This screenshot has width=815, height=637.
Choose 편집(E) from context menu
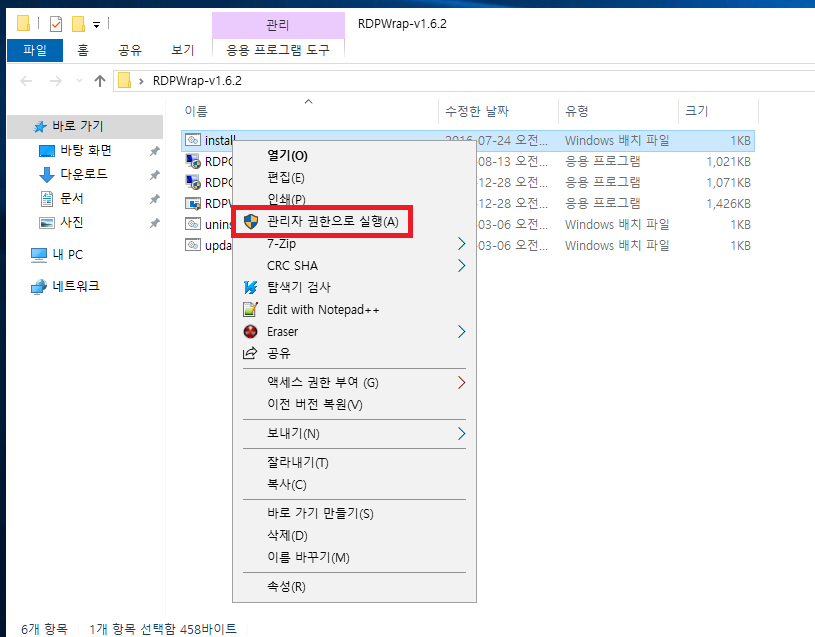pos(285,178)
